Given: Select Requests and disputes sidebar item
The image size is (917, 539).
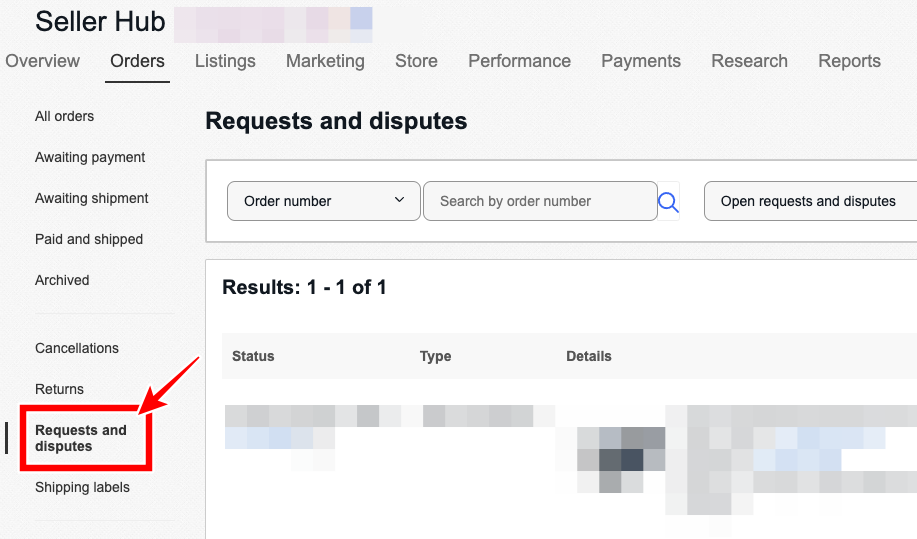Looking at the screenshot, I should (81, 438).
